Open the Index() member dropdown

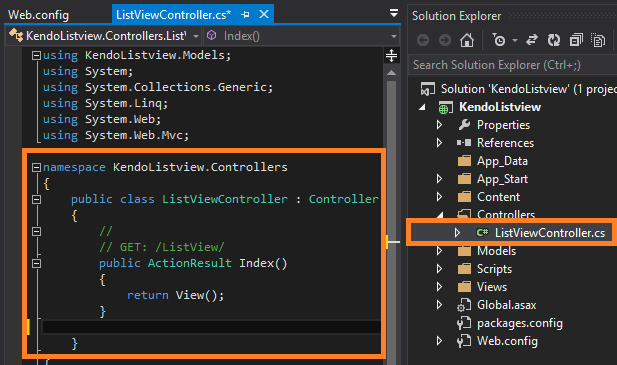click(301, 36)
